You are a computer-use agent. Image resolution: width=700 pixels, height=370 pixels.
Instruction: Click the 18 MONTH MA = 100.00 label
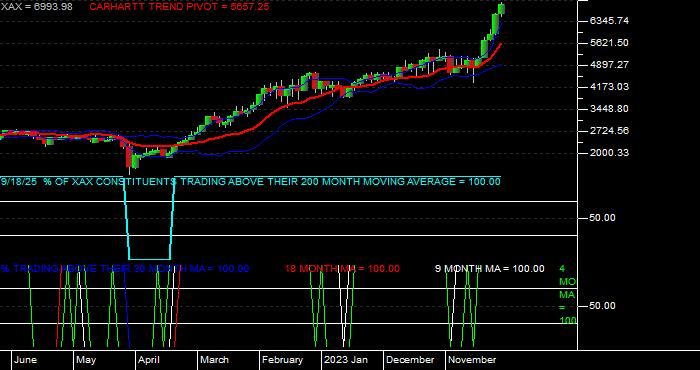point(342,269)
